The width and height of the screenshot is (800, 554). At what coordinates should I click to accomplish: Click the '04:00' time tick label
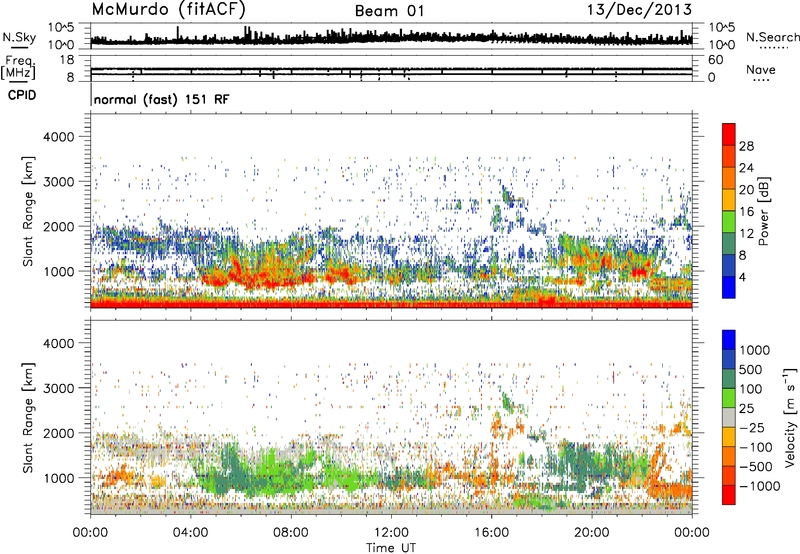click(190, 533)
